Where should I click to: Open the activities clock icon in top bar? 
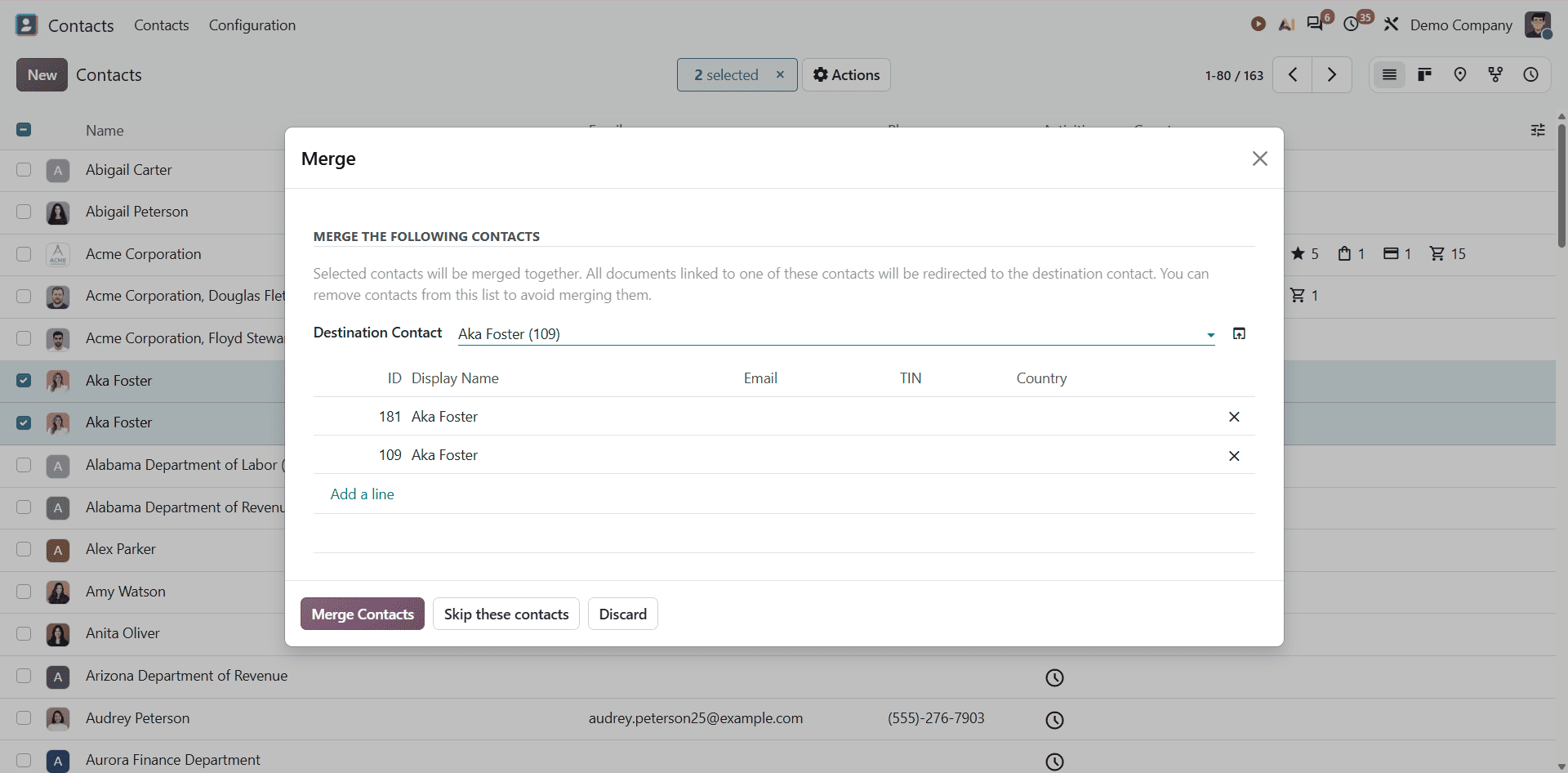pos(1352,25)
